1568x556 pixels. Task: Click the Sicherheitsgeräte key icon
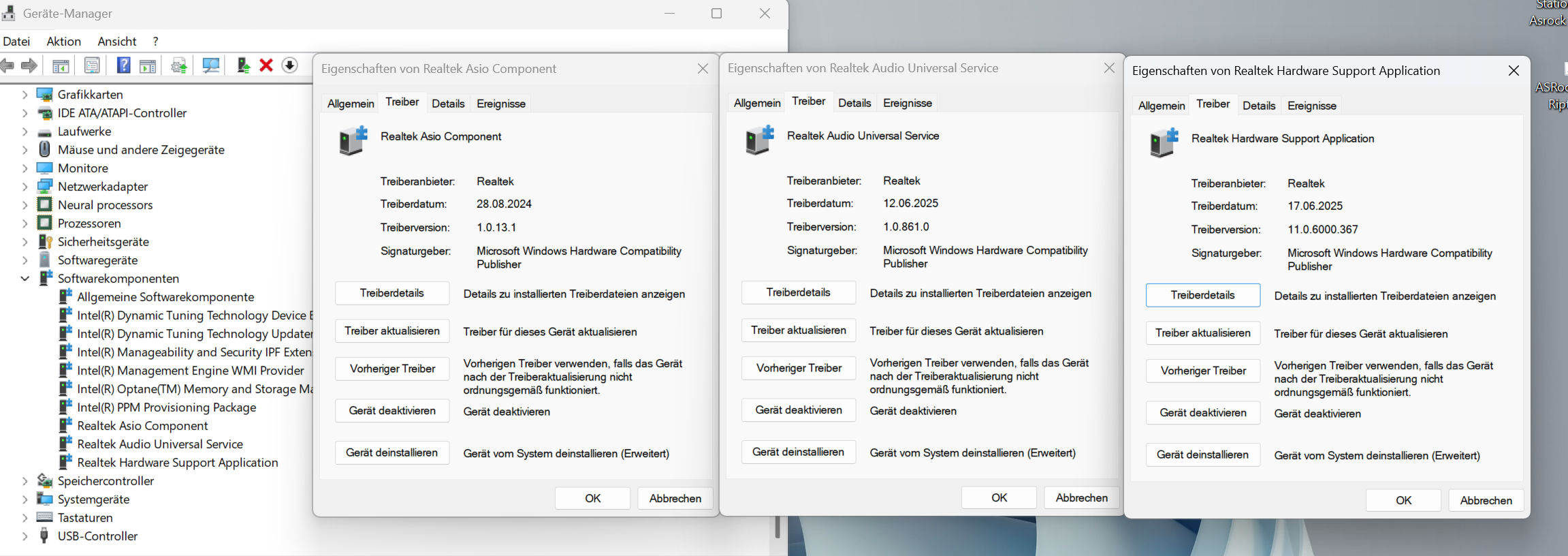pyautogui.click(x=45, y=241)
